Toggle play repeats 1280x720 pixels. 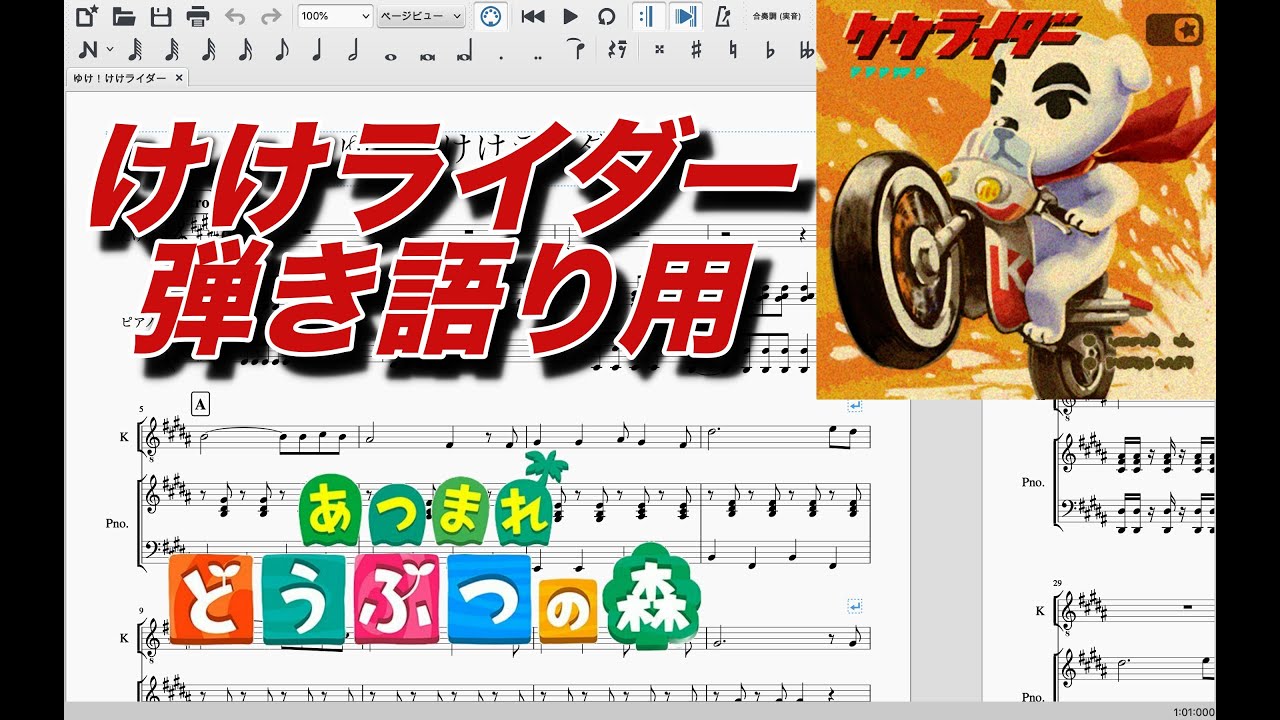coord(647,16)
